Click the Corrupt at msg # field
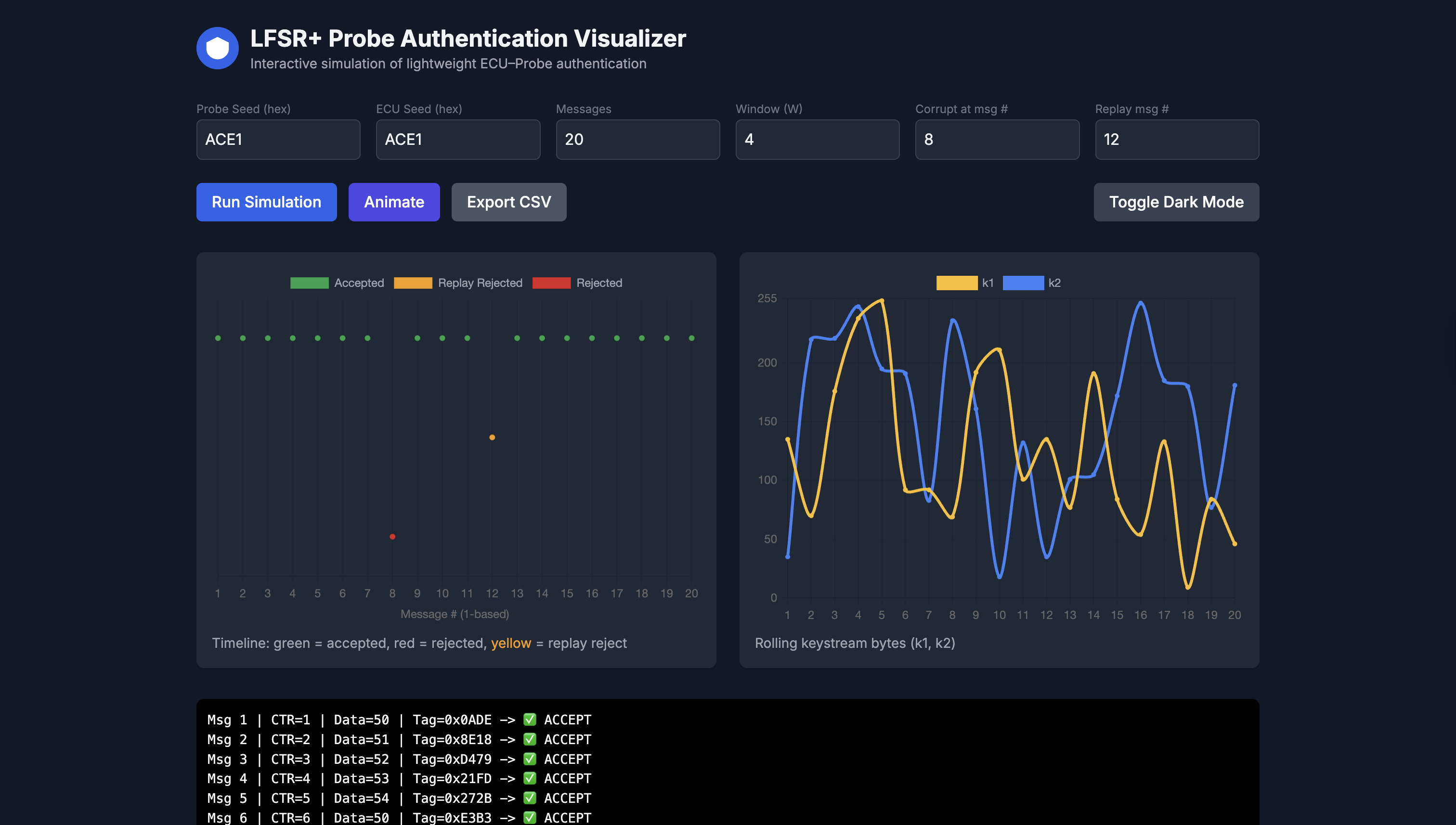This screenshot has width=1456, height=825. (997, 140)
